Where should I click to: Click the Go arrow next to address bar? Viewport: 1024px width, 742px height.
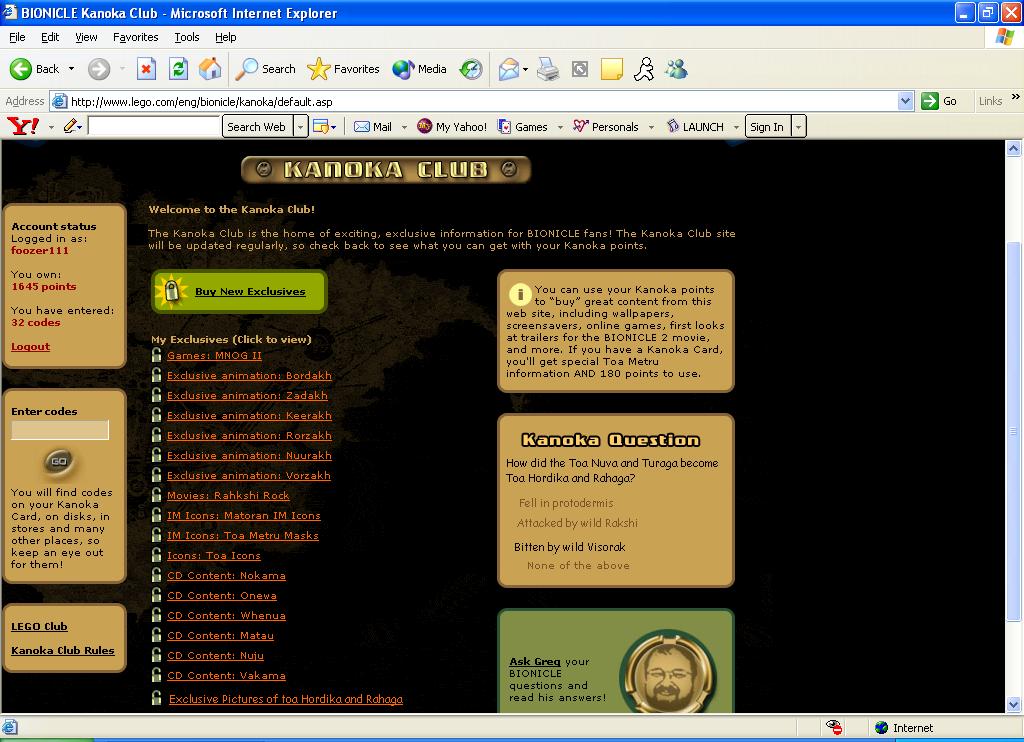pos(939,101)
